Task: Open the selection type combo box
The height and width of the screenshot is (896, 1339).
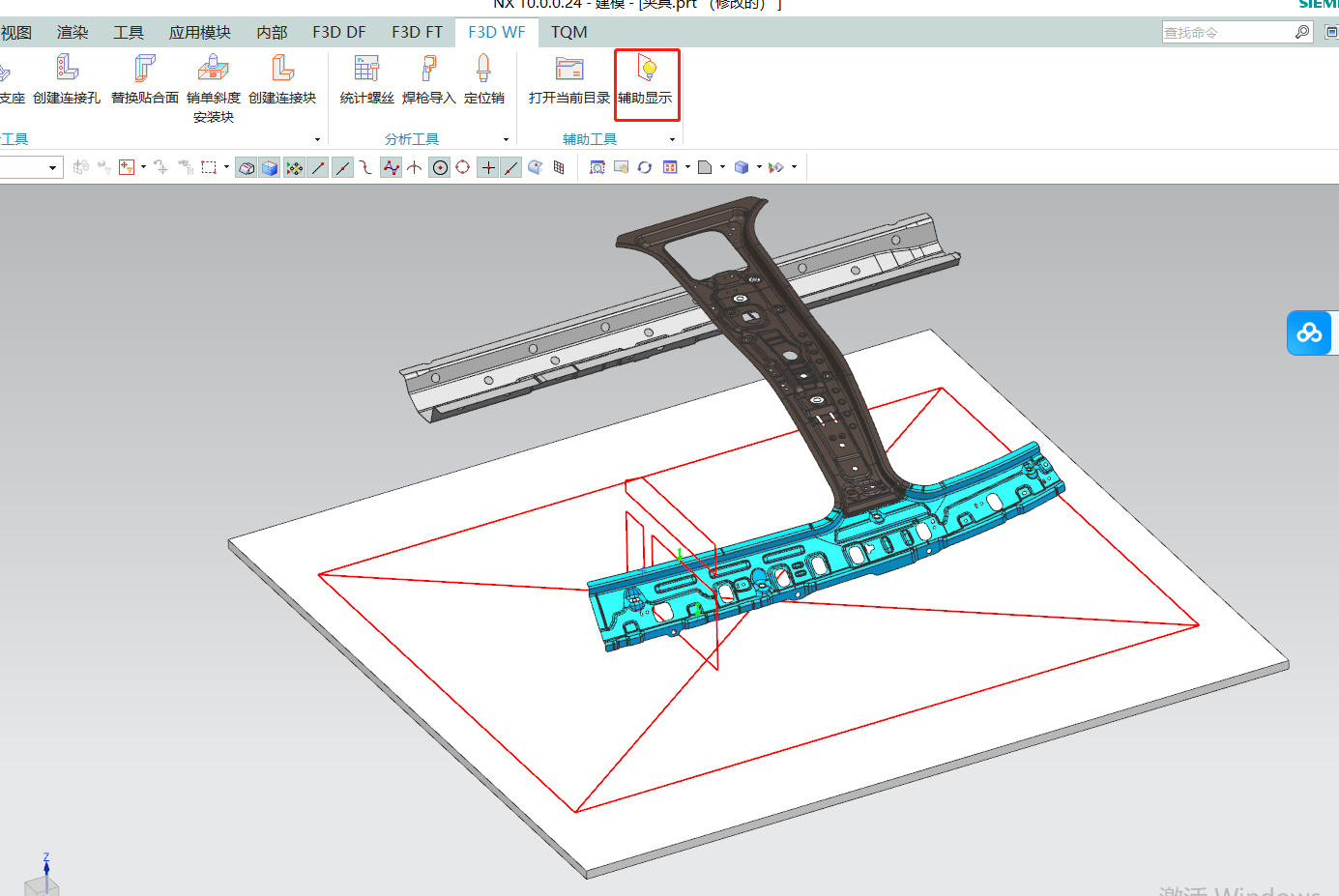Action: 31,167
